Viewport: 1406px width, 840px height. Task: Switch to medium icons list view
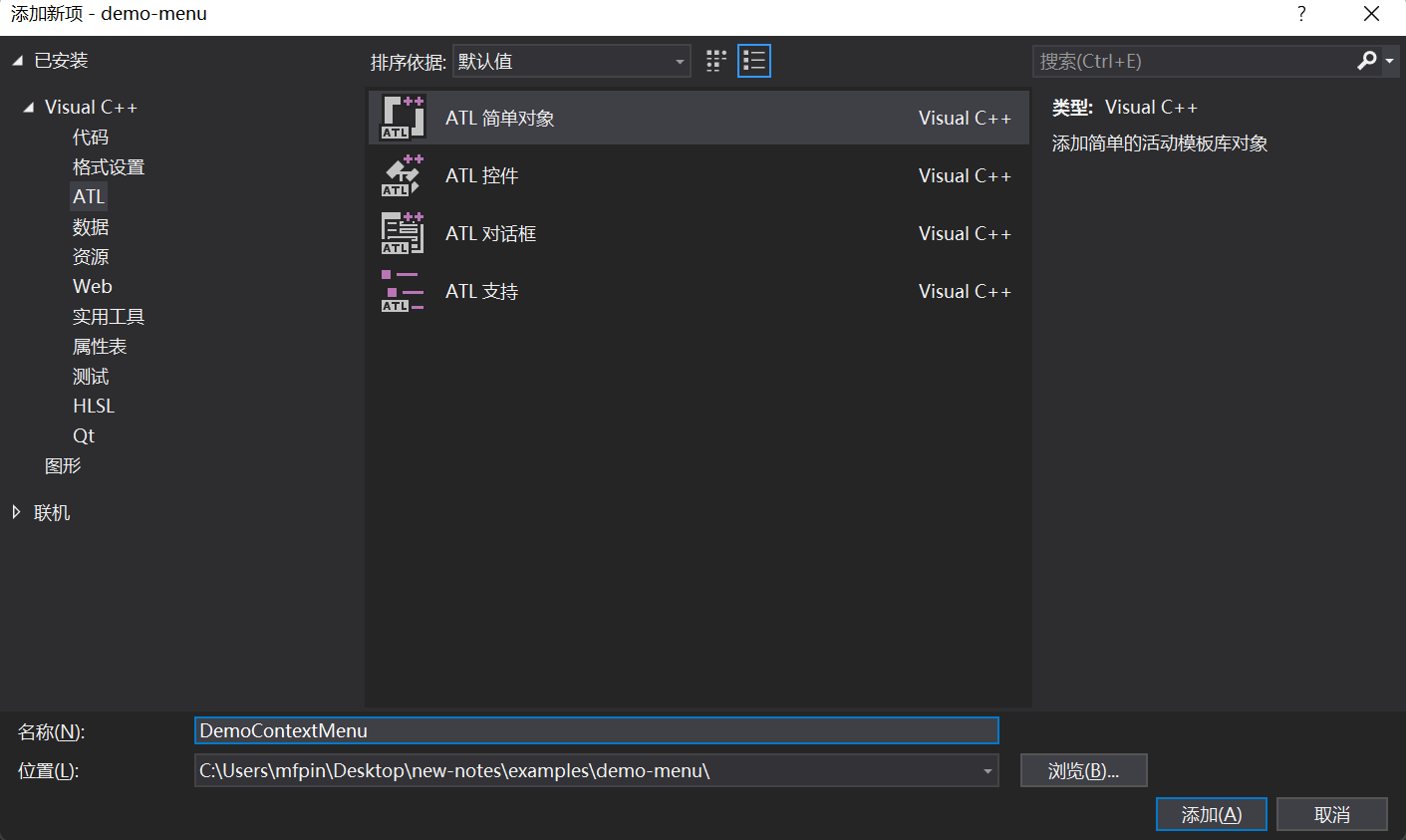[754, 62]
